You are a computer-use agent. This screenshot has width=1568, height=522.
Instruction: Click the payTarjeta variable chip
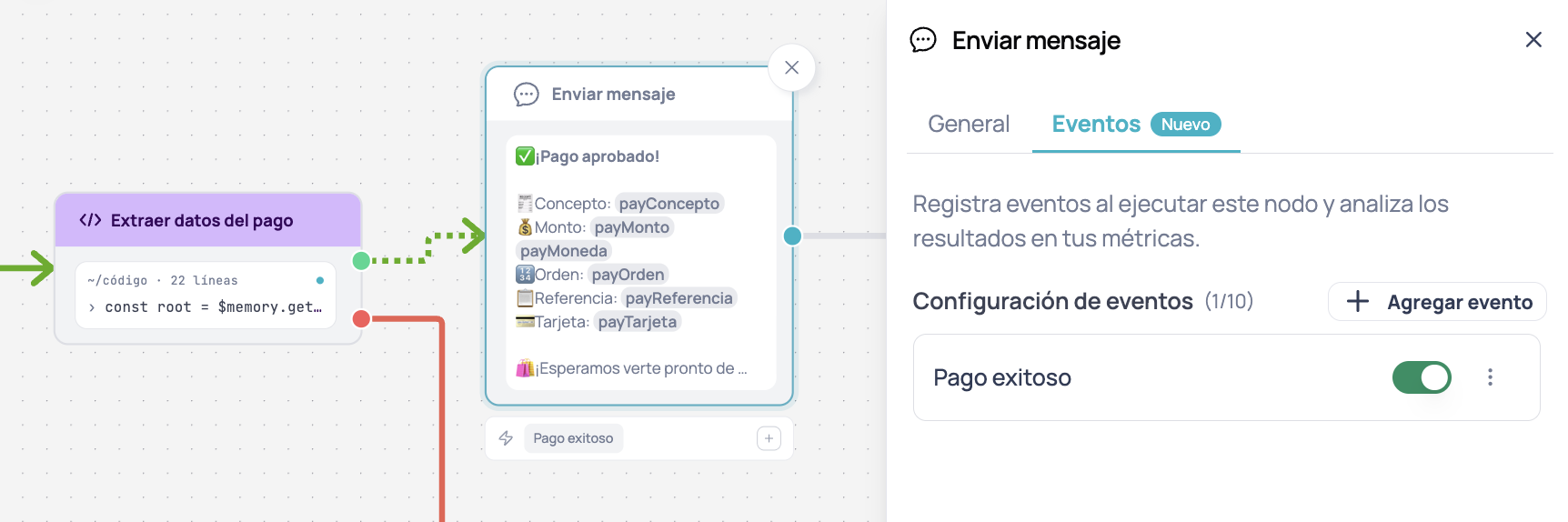[638, 322]
